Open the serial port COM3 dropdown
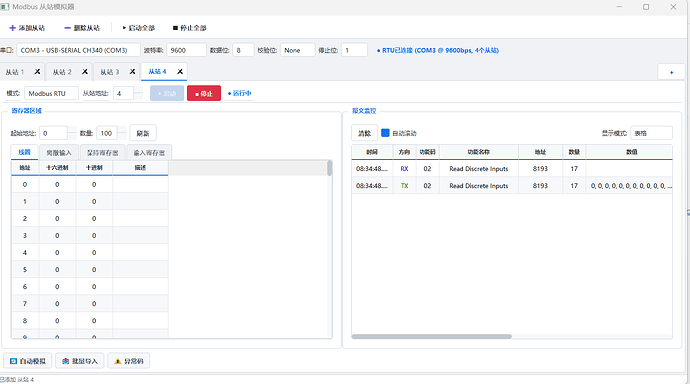The height and width of the screenshot is (384, 690). 78,50
